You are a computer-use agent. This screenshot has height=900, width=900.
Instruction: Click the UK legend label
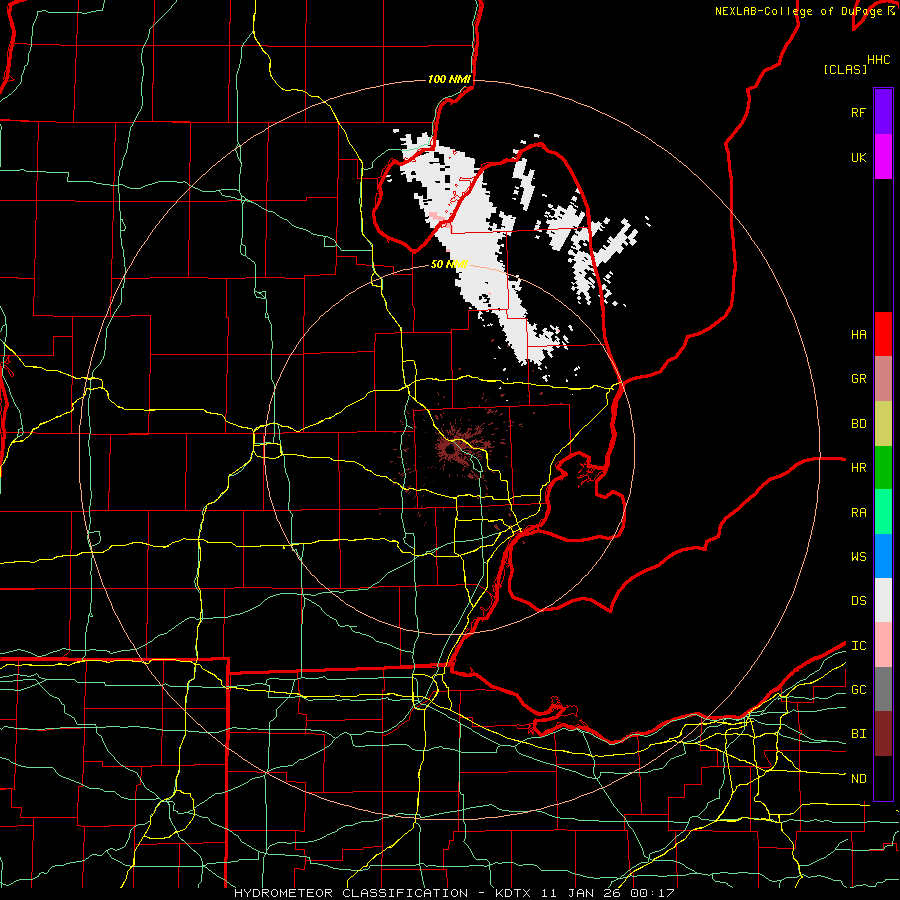pyautogui.click(x=858, y=157)
